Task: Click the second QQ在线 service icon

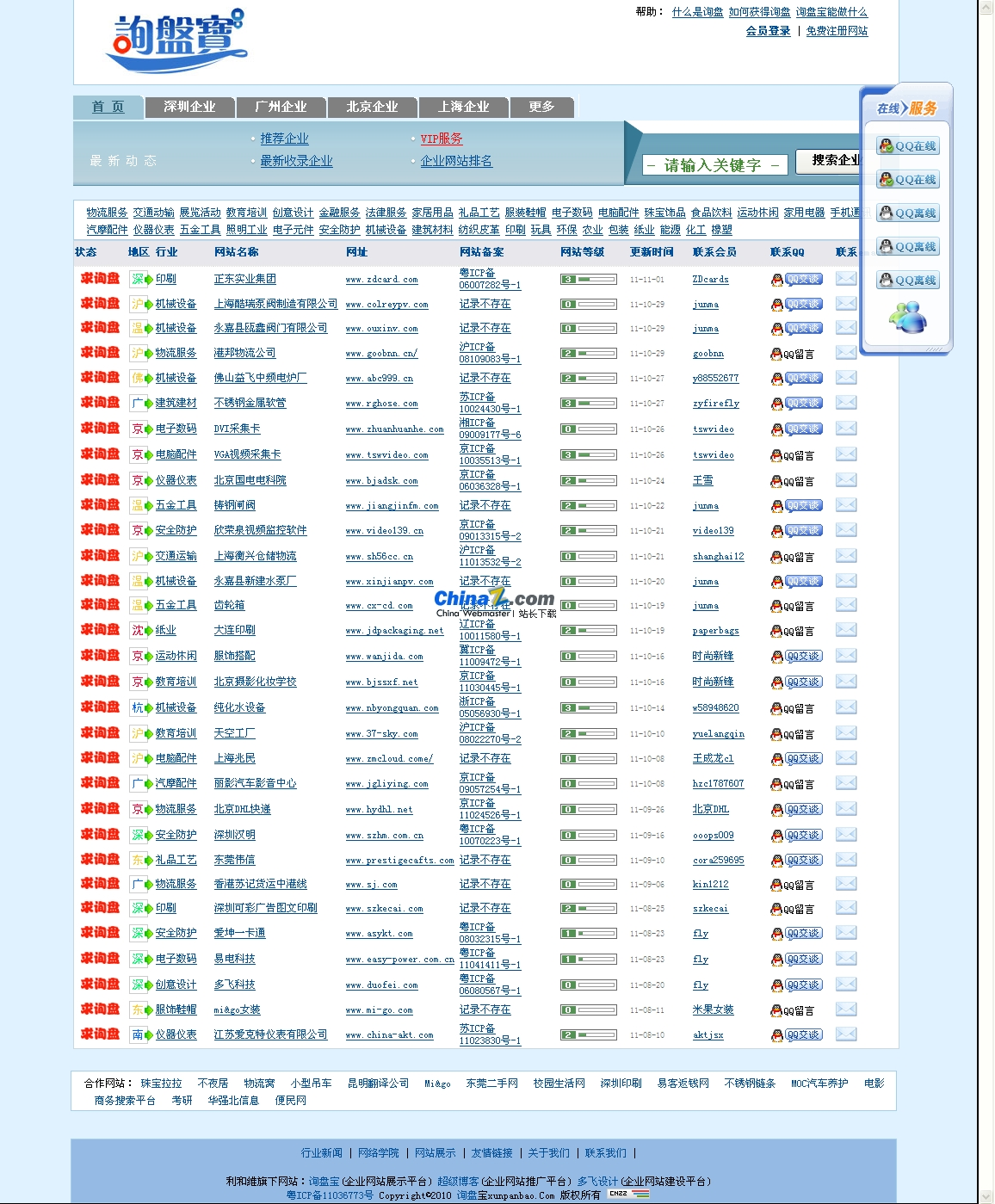Action: tap(907, 179)
